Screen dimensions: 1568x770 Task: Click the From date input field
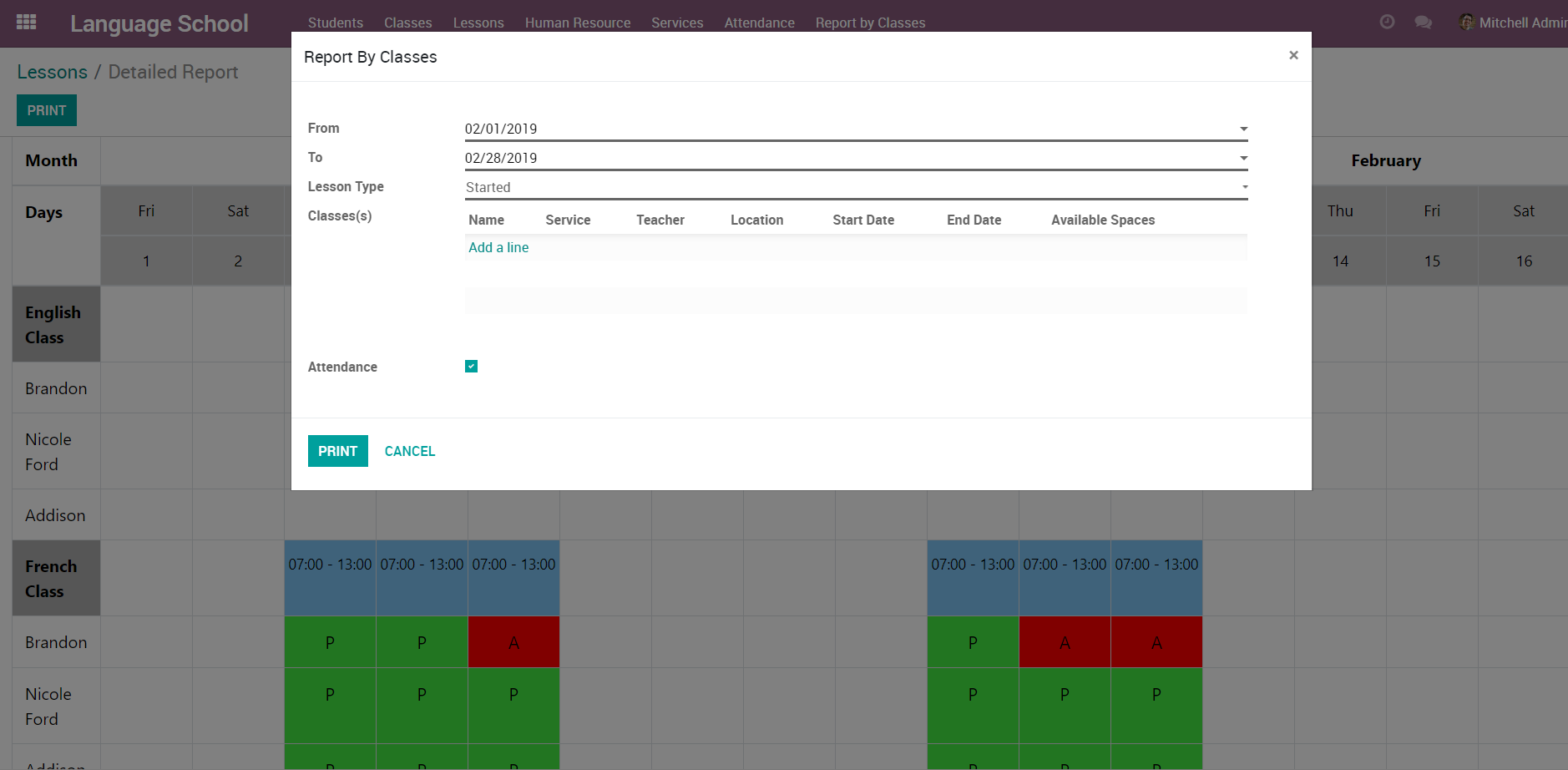tap(847, 129)
